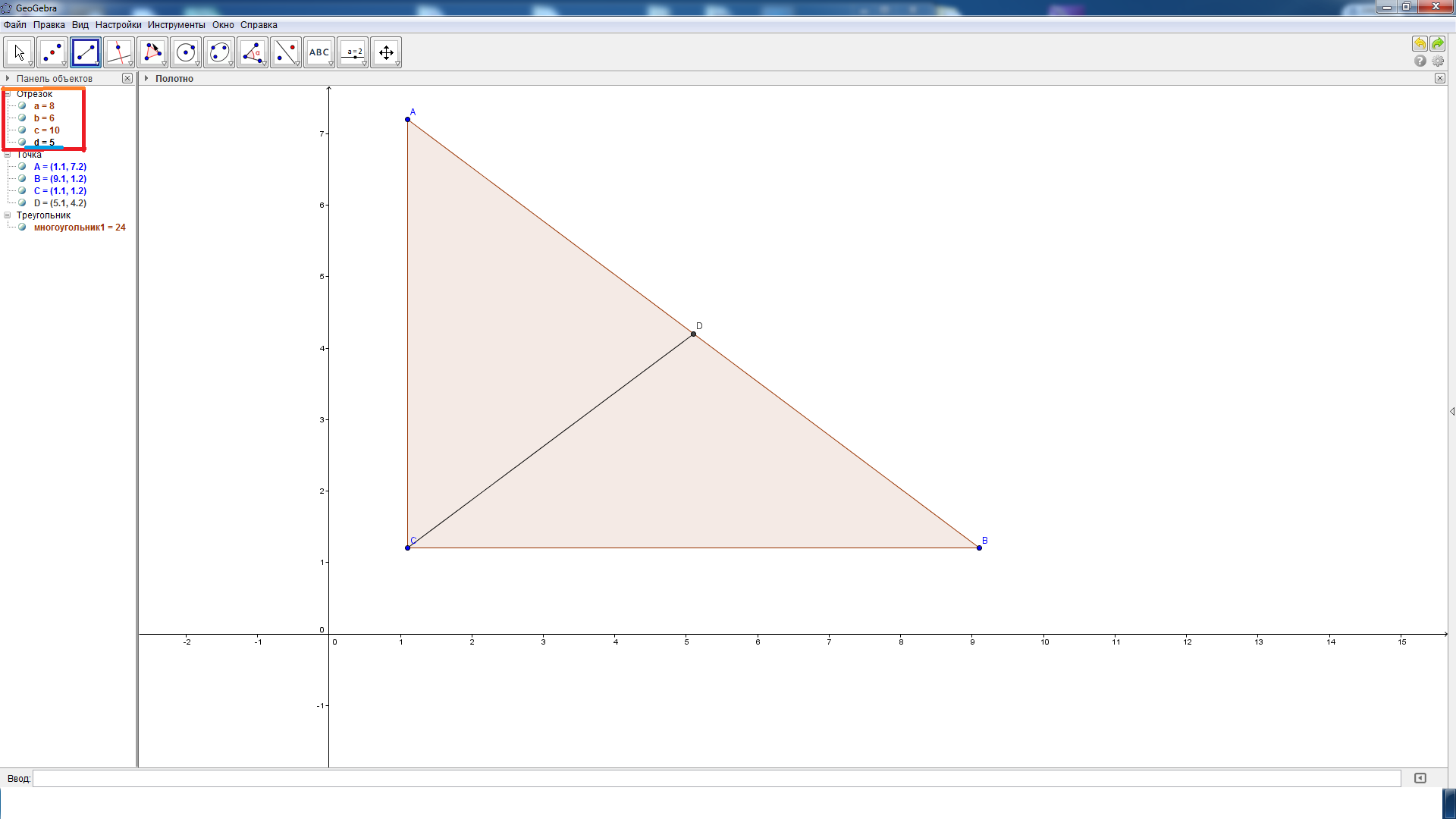Click point C at the right angle
1456x819 pixels.
pyautogui.click(x=407, y=548)
